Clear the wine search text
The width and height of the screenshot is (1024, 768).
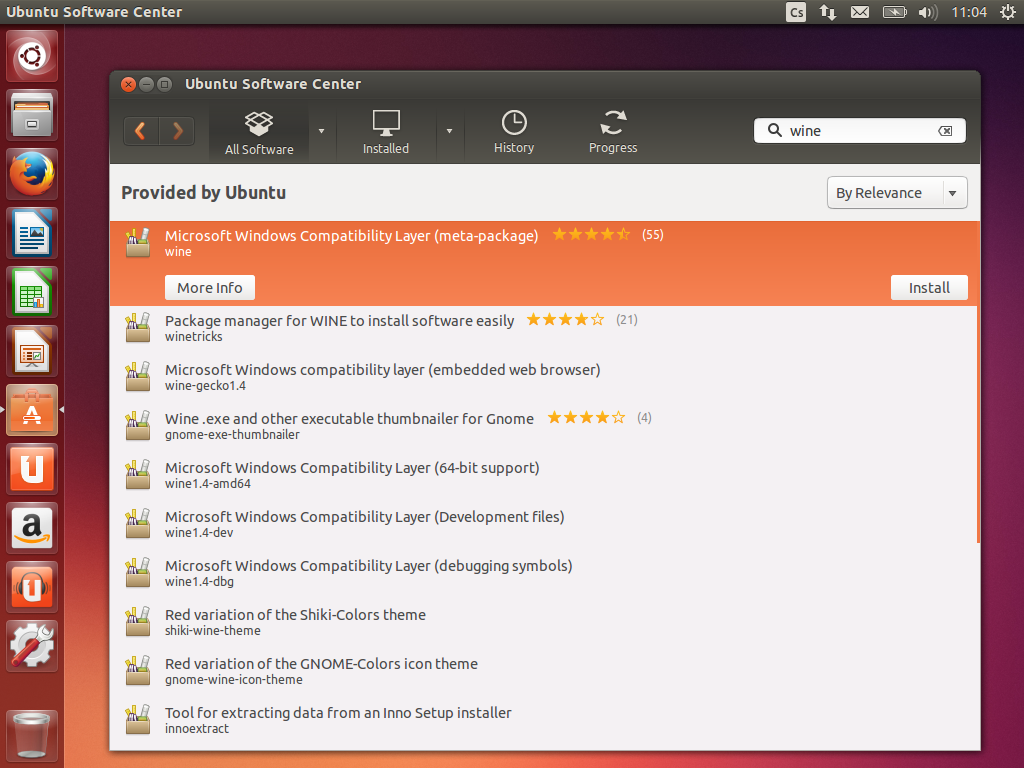944,131
